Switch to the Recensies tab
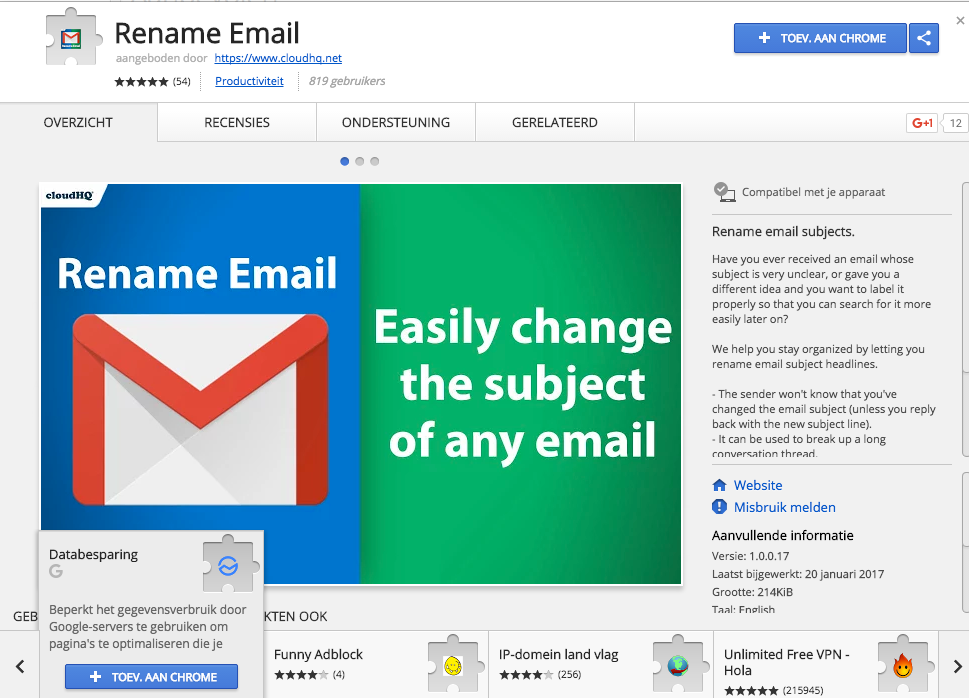 [237, 122]
